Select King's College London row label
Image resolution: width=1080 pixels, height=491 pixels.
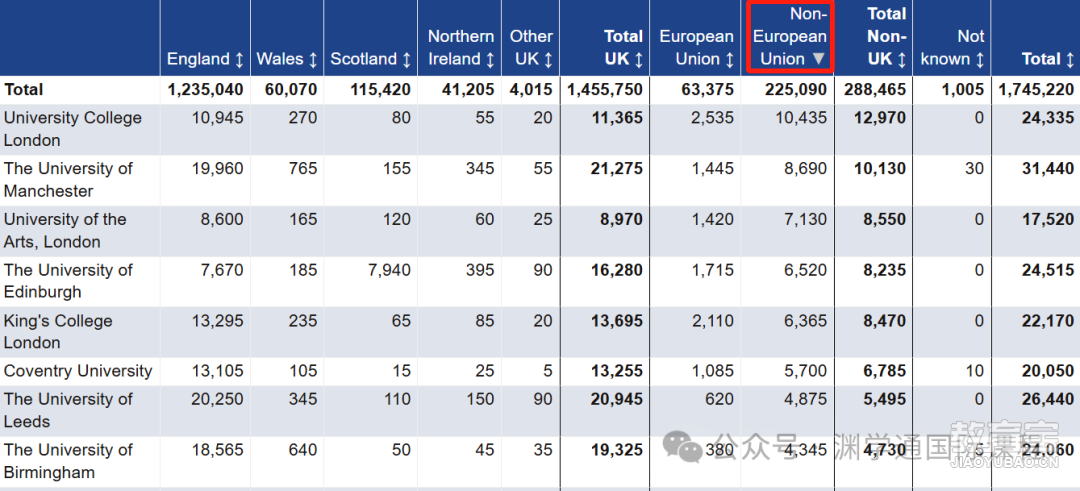(58, 332)
